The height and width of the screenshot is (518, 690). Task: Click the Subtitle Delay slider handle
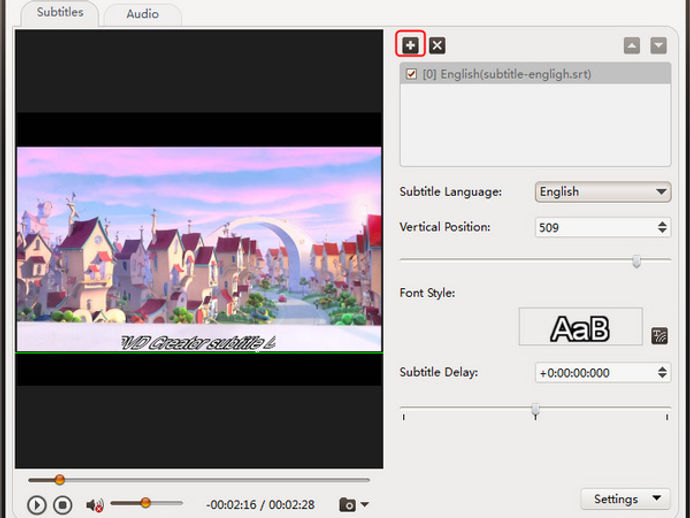[535, 409]
